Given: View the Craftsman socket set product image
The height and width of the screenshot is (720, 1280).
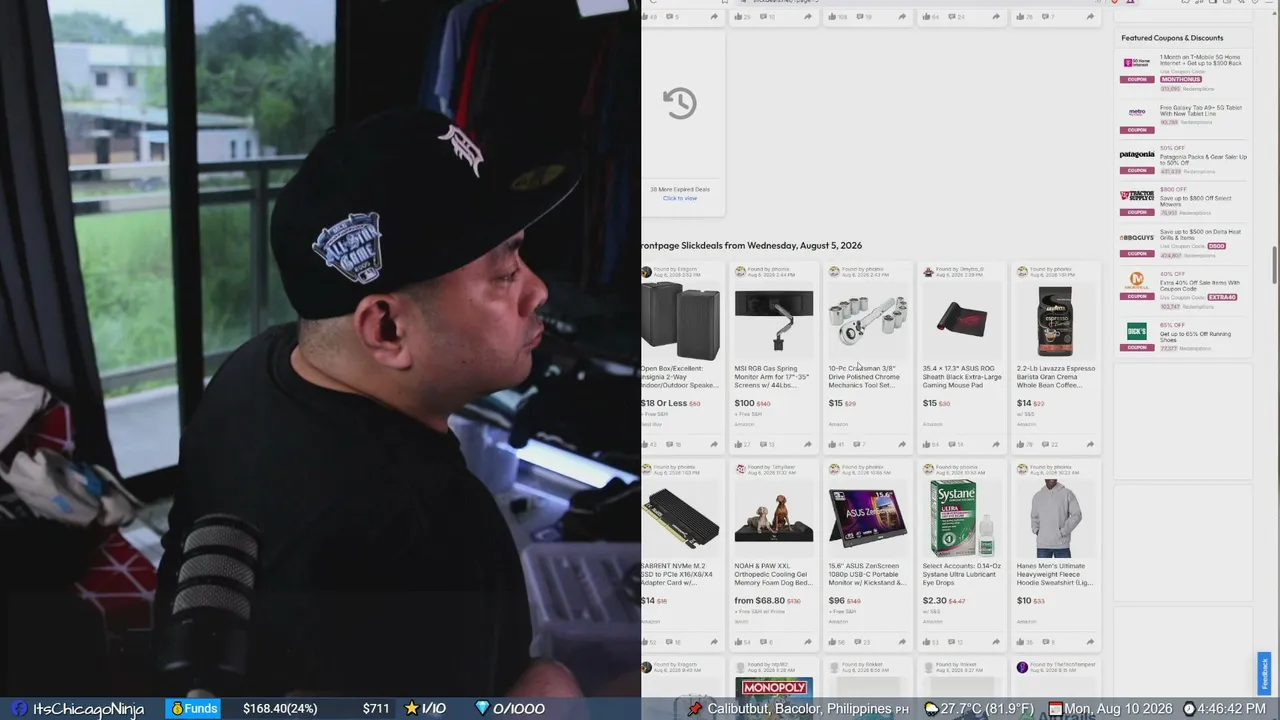Looking at the screenshot, I should point(868,320).
